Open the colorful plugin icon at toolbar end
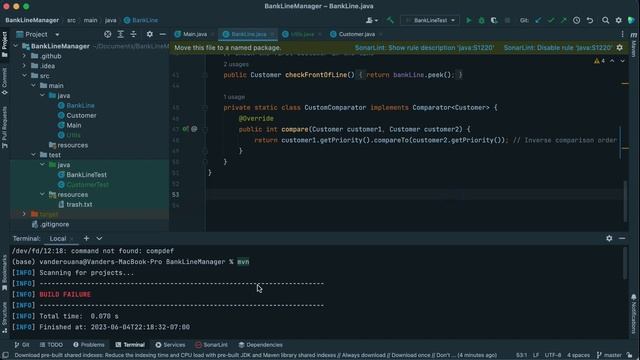This screenshot has width=640, height=360. pos(631,20)
